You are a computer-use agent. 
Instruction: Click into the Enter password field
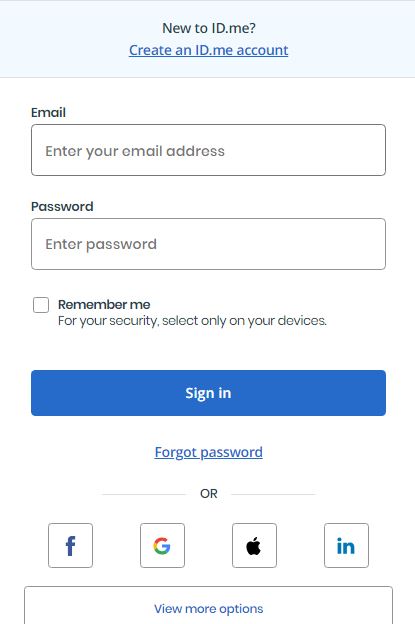tap(208, 244)
